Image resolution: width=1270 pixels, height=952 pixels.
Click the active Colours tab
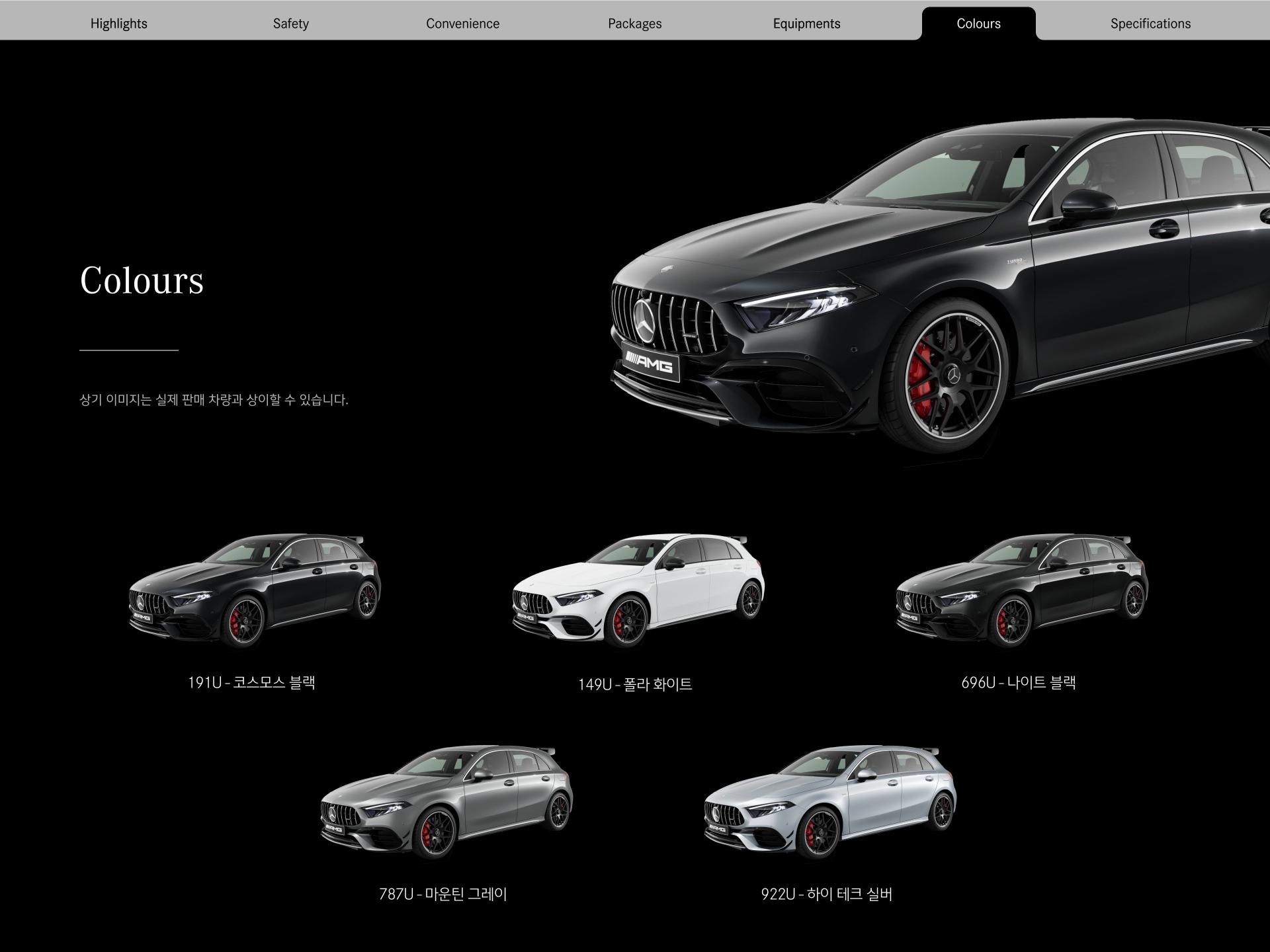pos(979,24)
